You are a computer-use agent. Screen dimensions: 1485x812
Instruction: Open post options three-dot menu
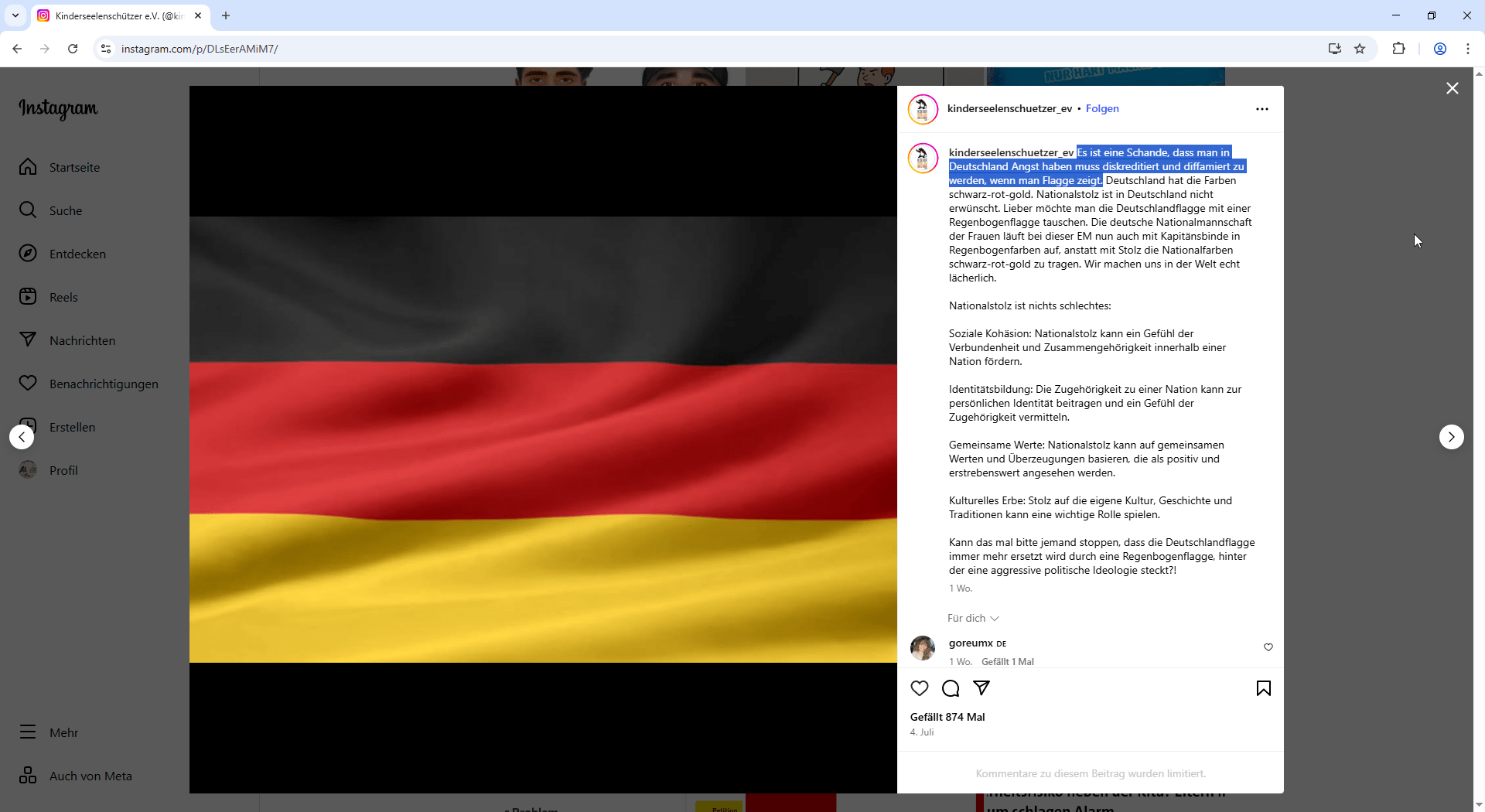pyautogui.click(x=1262, y=109)
